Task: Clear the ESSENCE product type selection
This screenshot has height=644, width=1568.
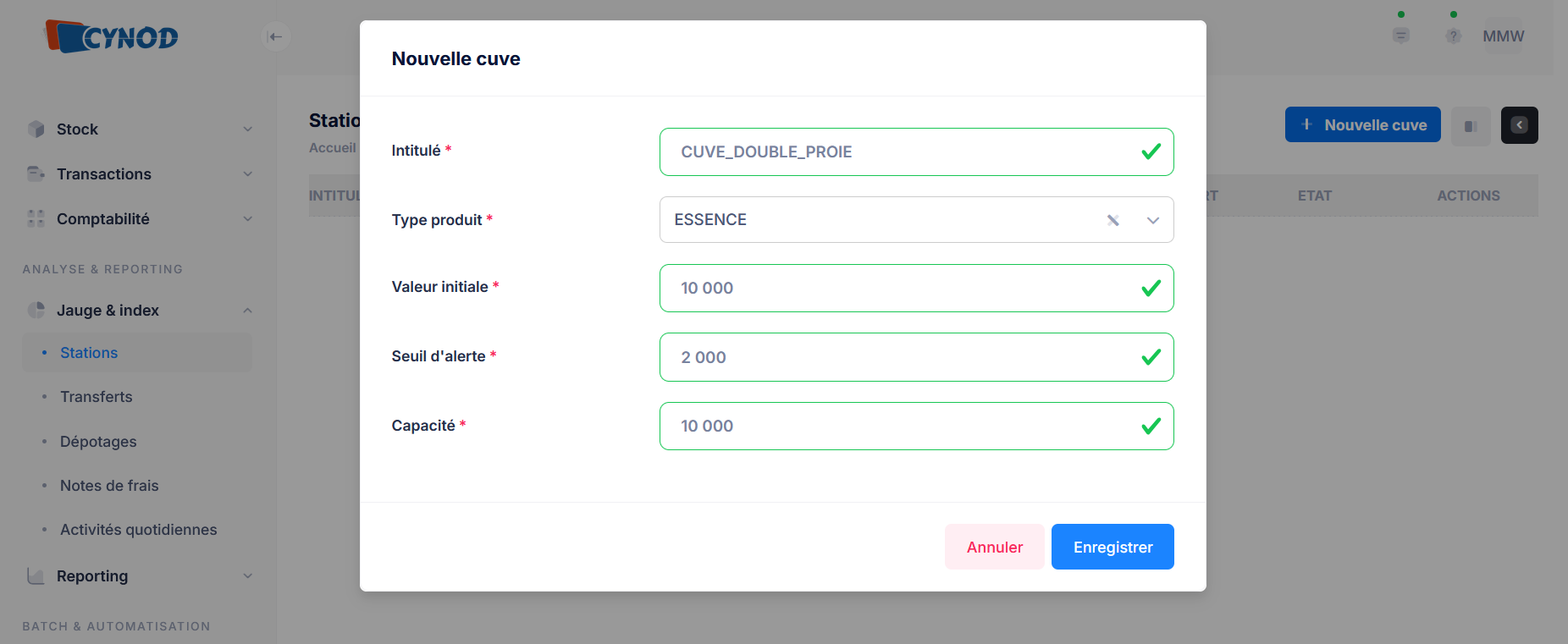Action: [1113, 220]
